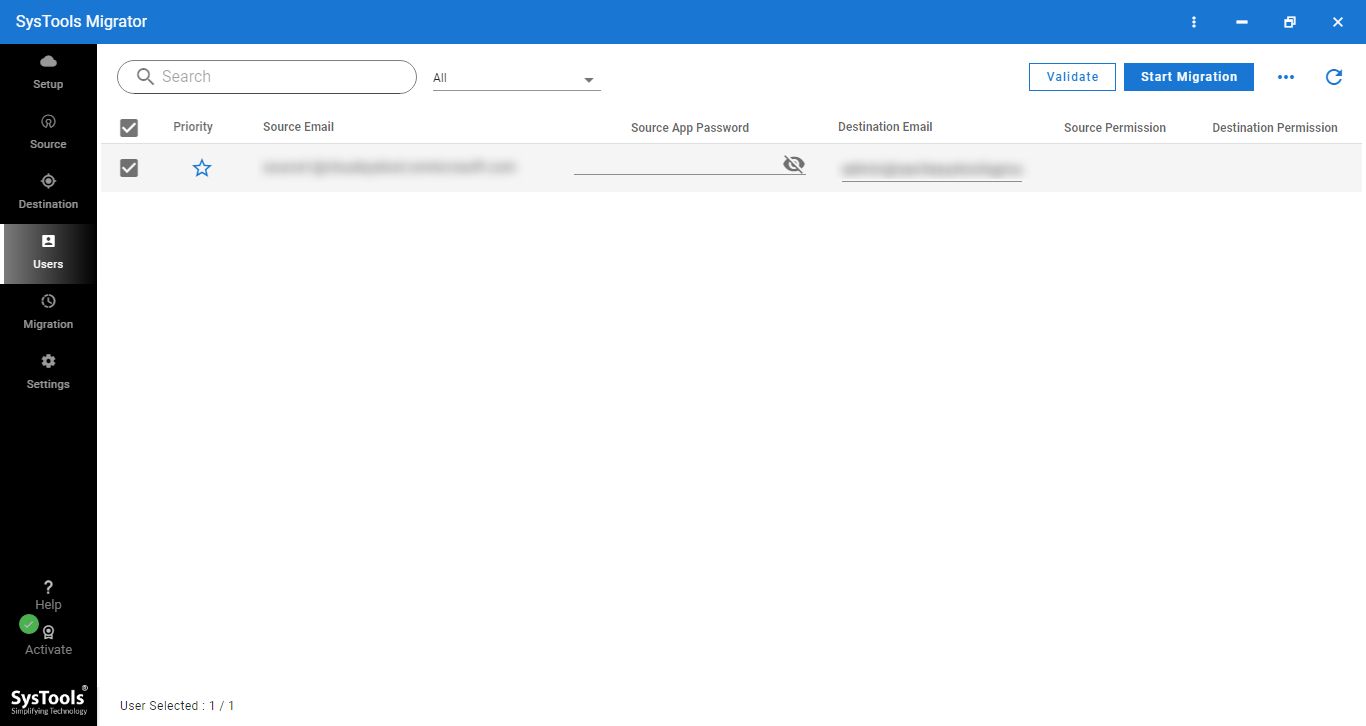
Task: Toggle the select all users checkbox
Action: [129, 127]
